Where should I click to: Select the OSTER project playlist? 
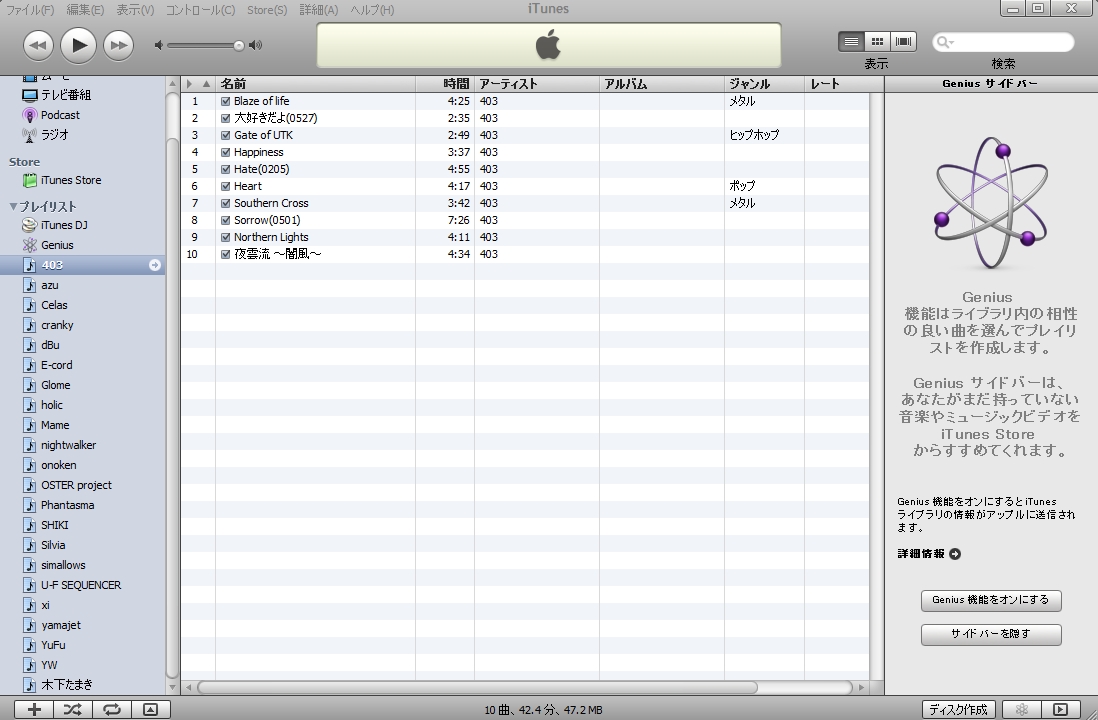click(x=76, y=485)
